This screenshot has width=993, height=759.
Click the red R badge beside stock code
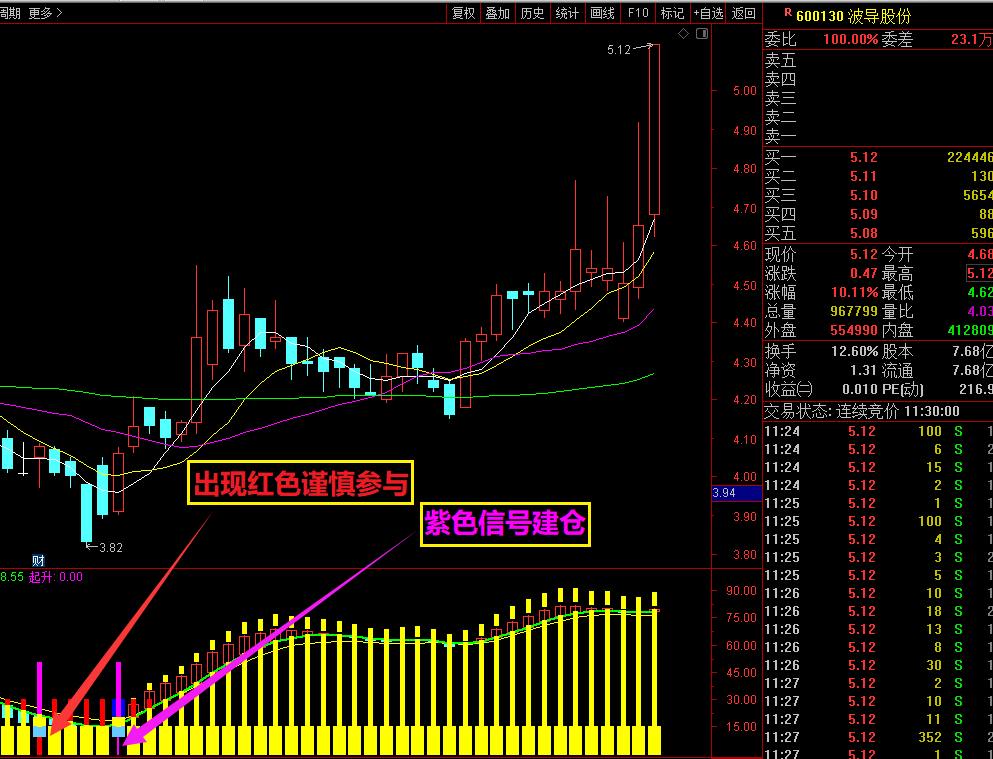coord(788,12)
